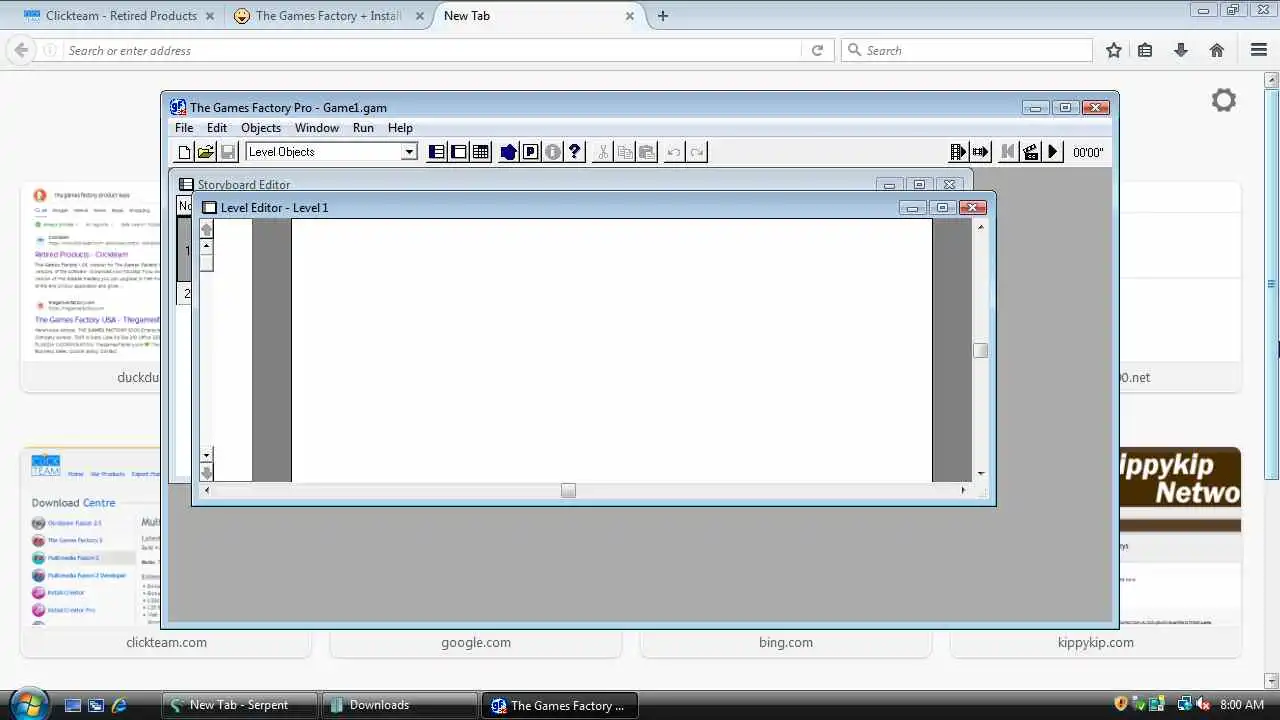Screen dimensions: 1280x720
Task: Open the Windows Start orb
Action: pyautogui.click(x=27, y=704)
